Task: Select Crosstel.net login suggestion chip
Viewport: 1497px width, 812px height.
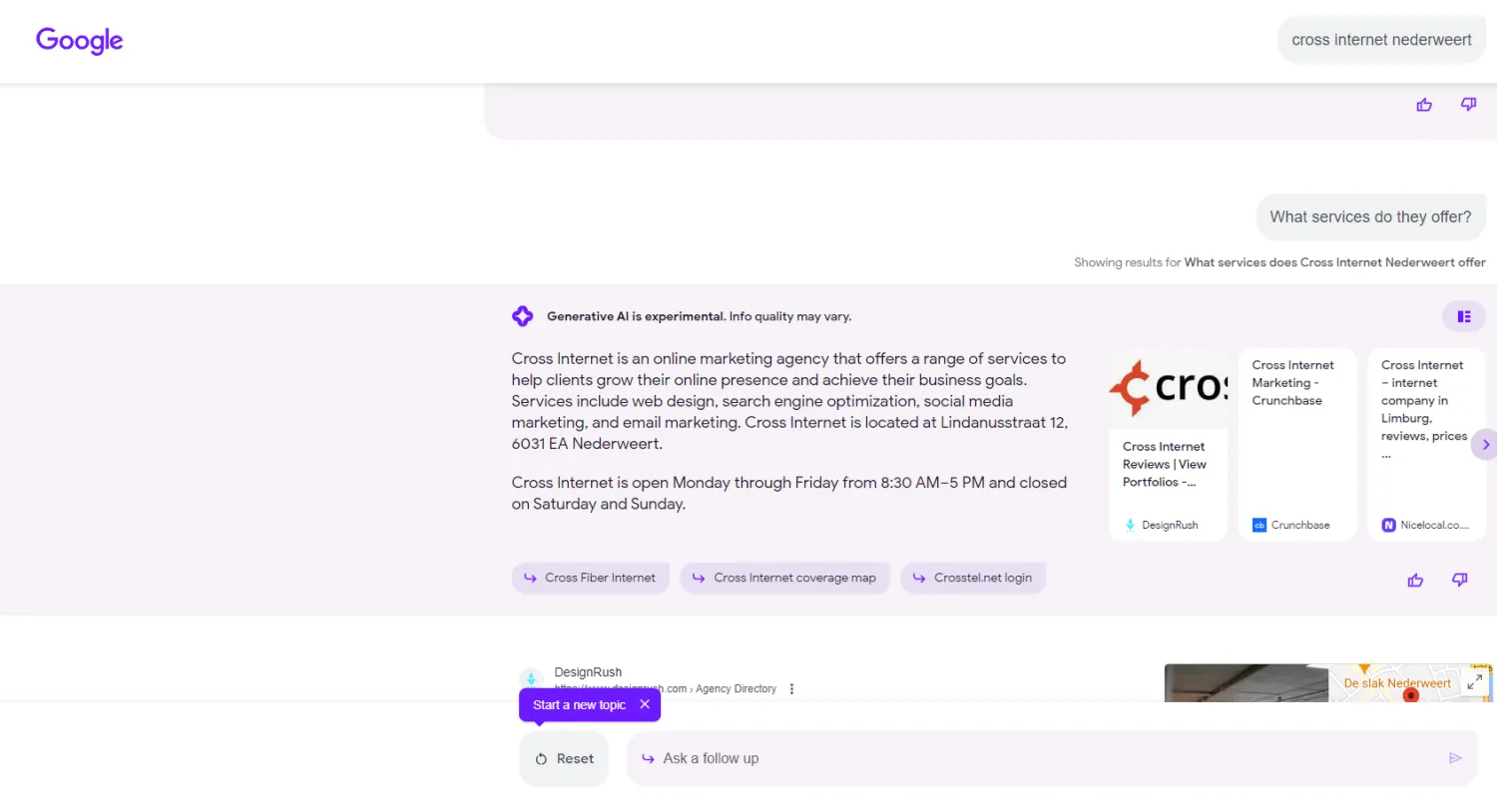Action: (972, 579)
